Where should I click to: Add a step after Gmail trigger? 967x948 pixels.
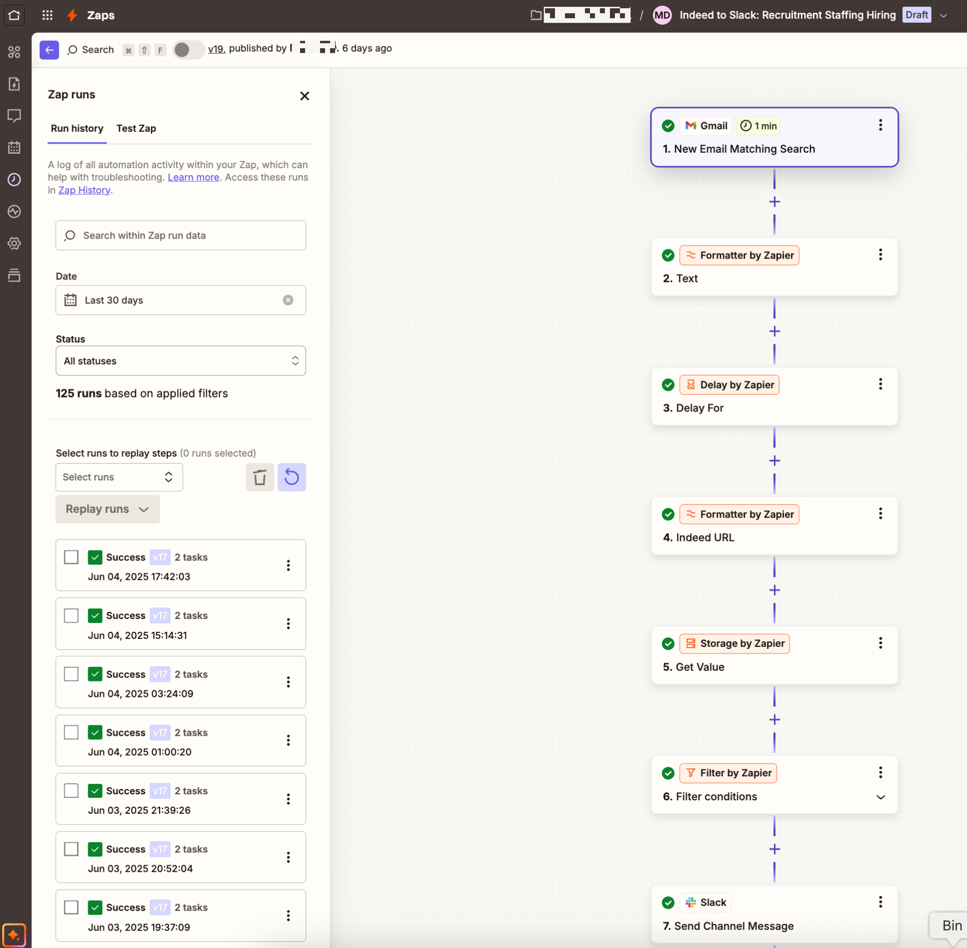pos(775,202)
